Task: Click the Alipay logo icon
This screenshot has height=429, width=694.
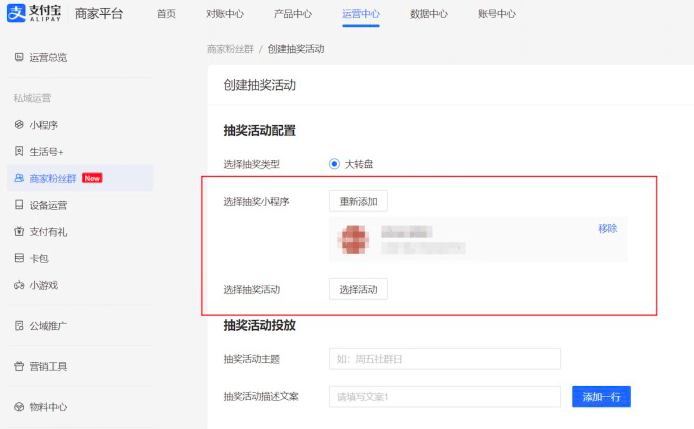Action: [17, 13]
